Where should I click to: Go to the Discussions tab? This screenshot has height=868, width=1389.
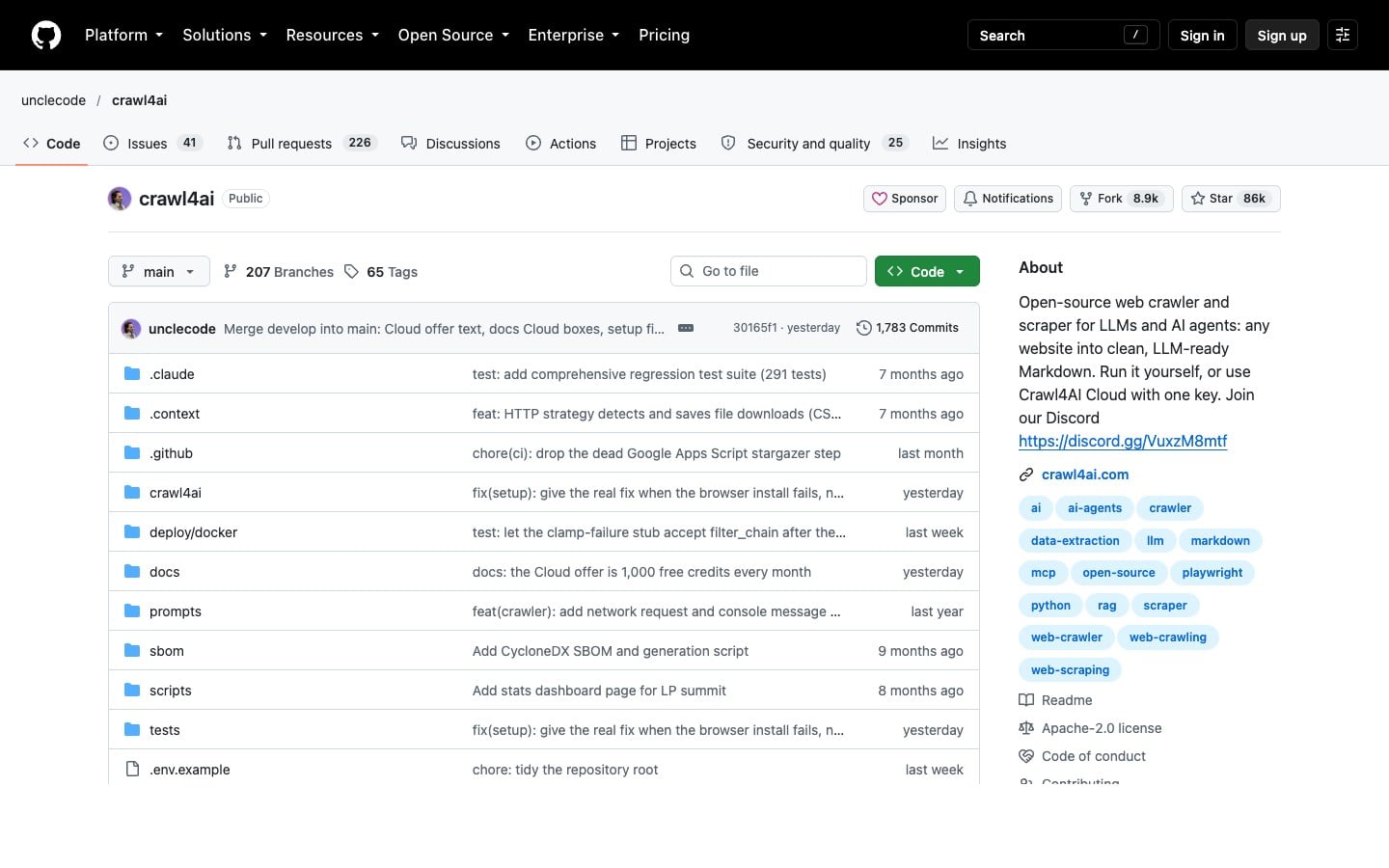coord(450,143)
